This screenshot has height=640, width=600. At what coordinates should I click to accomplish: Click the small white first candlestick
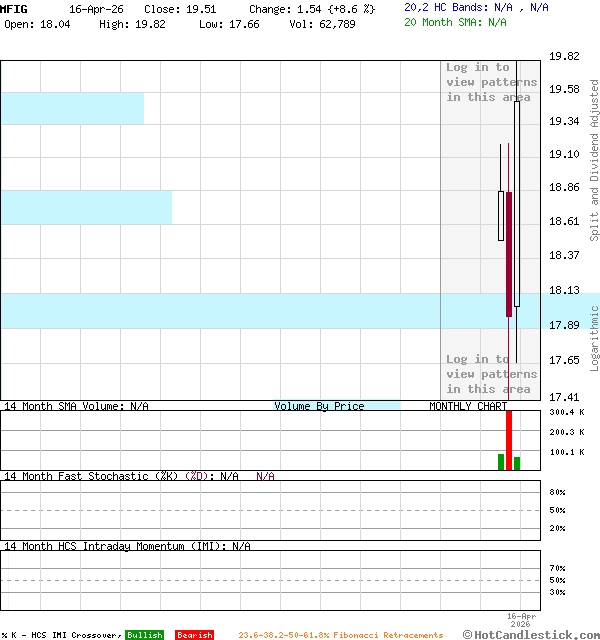pos(501,215)
